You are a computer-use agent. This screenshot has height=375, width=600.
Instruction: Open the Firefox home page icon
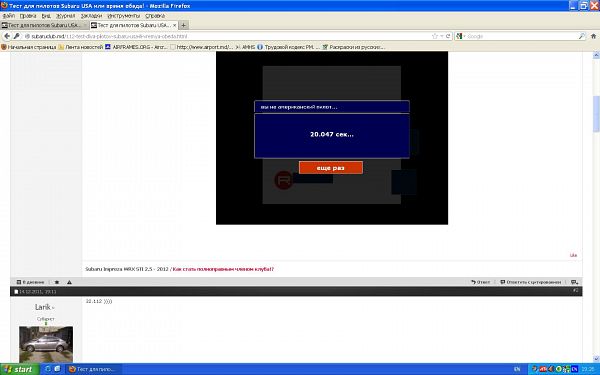pos(593,36)
